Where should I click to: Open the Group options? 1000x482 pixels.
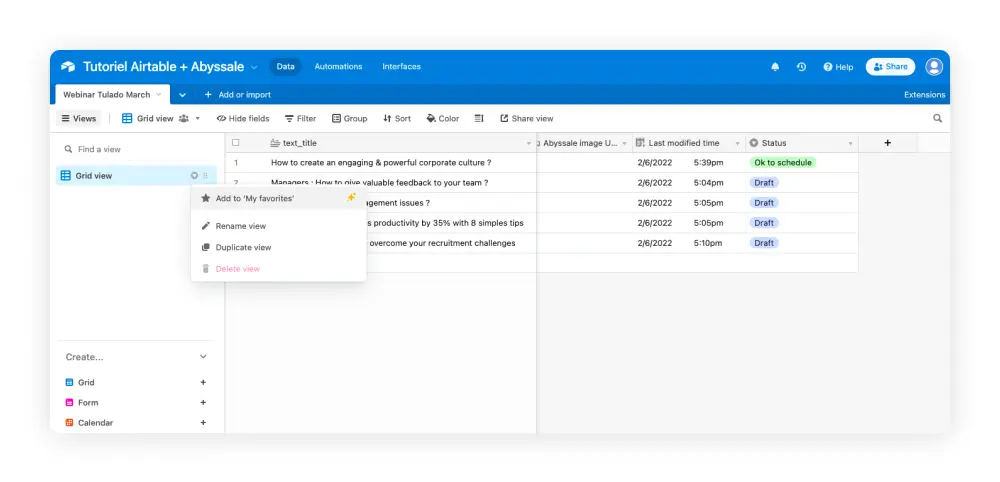pyautogui.click(x=349, y=119)
